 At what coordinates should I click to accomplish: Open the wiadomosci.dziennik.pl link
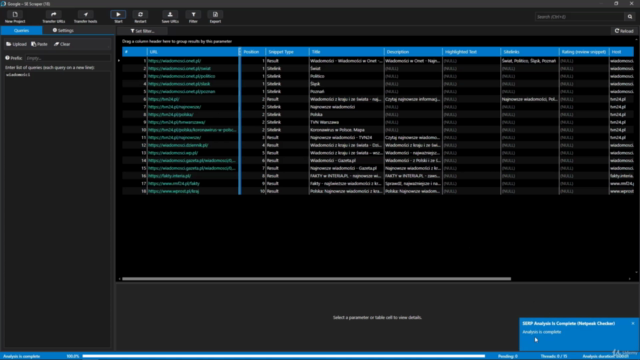178,145
